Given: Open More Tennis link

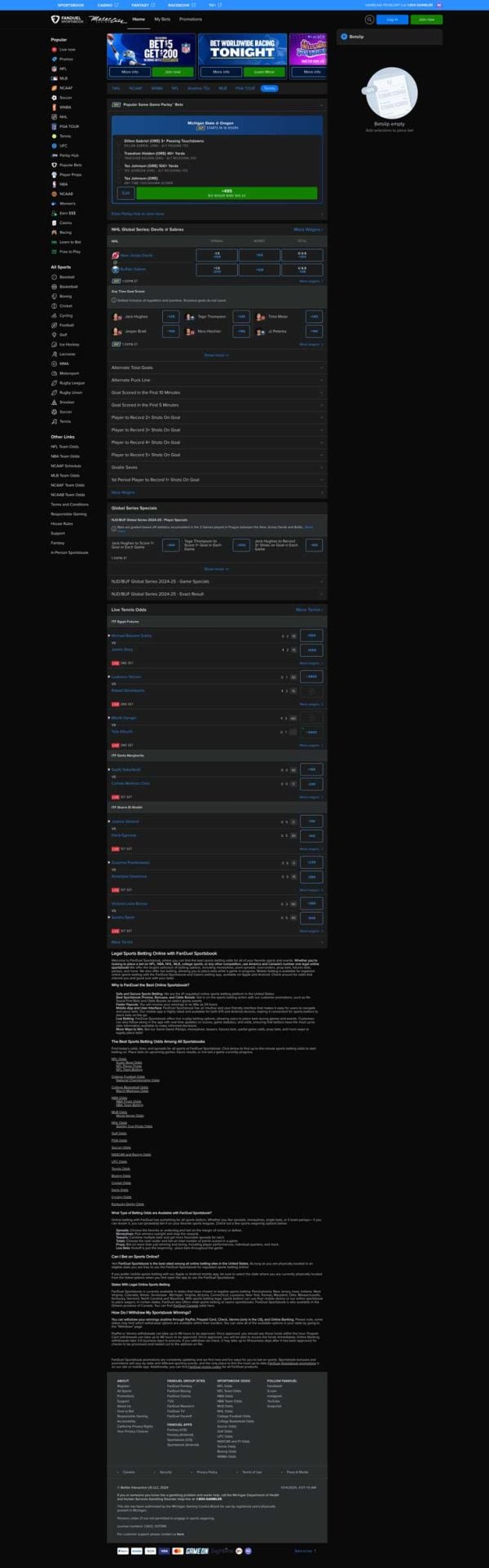Looking at the screenshot, I should 309,610.
